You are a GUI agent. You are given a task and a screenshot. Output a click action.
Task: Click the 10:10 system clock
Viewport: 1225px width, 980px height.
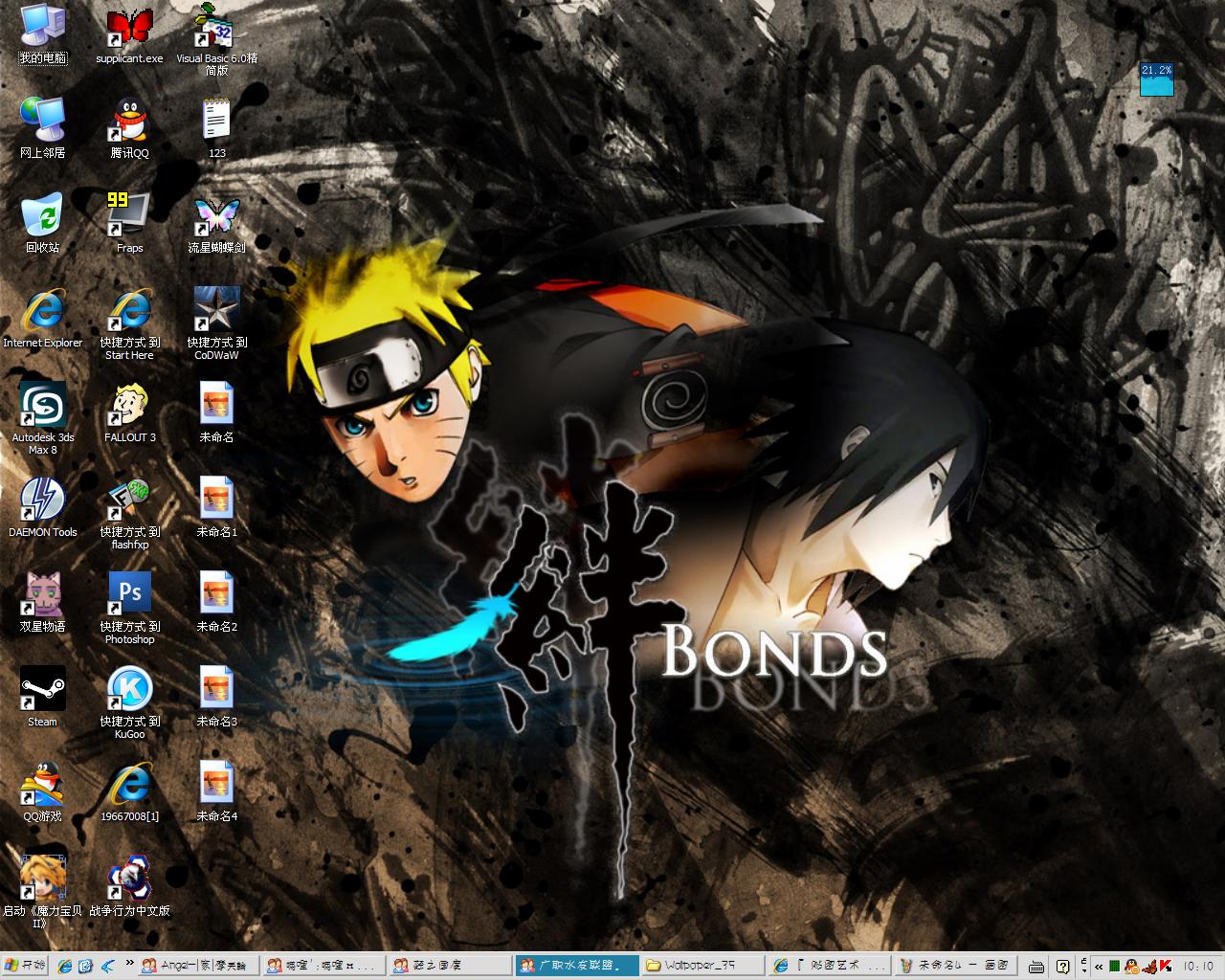pos(1198,966)
